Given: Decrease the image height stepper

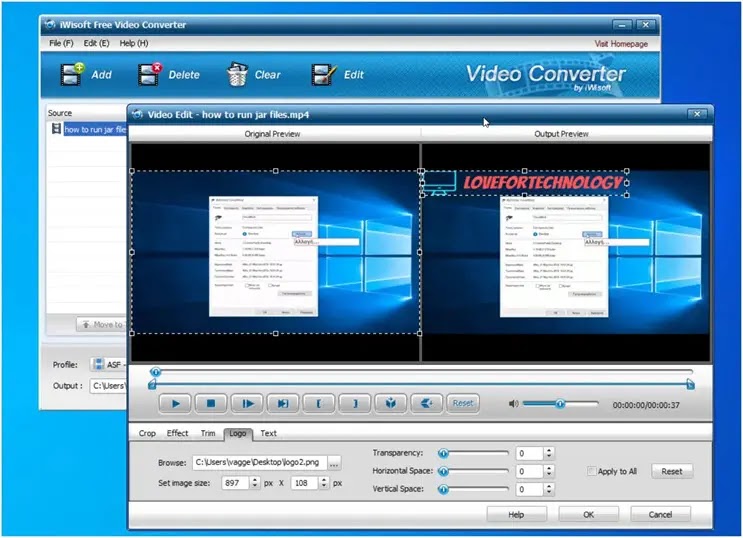Looking at the screenshot, I should [324, 486].
